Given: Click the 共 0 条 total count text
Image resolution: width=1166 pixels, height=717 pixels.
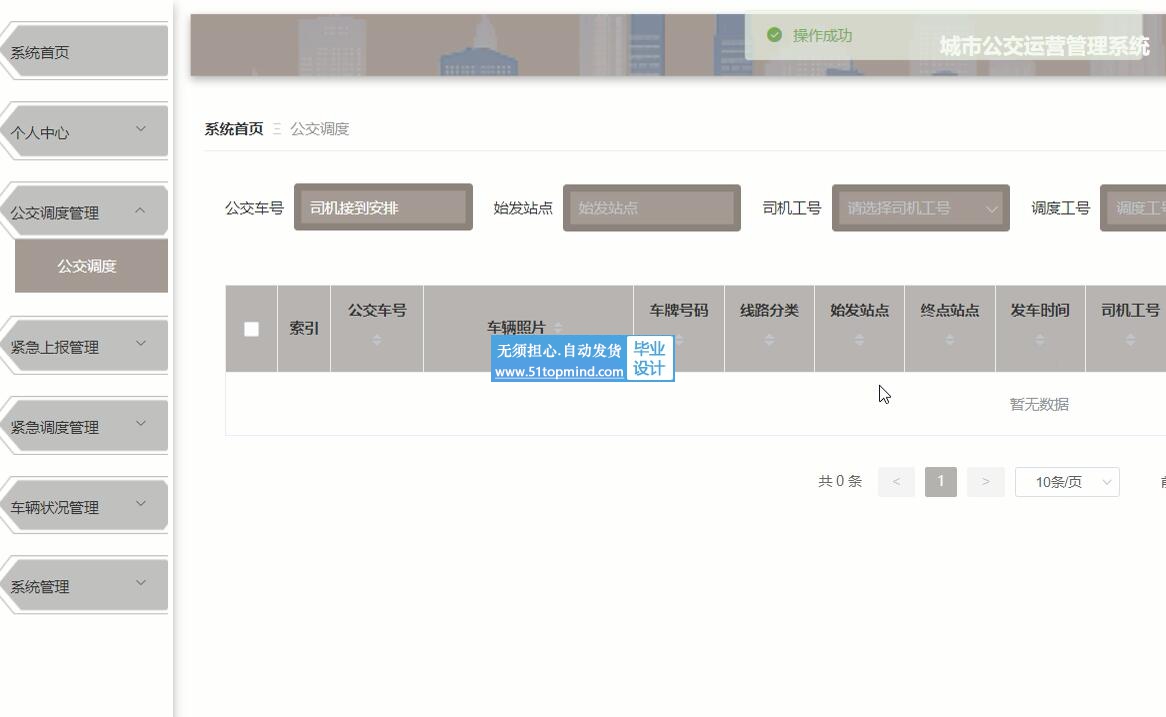Looking at the screenshot, I should 840,481.
